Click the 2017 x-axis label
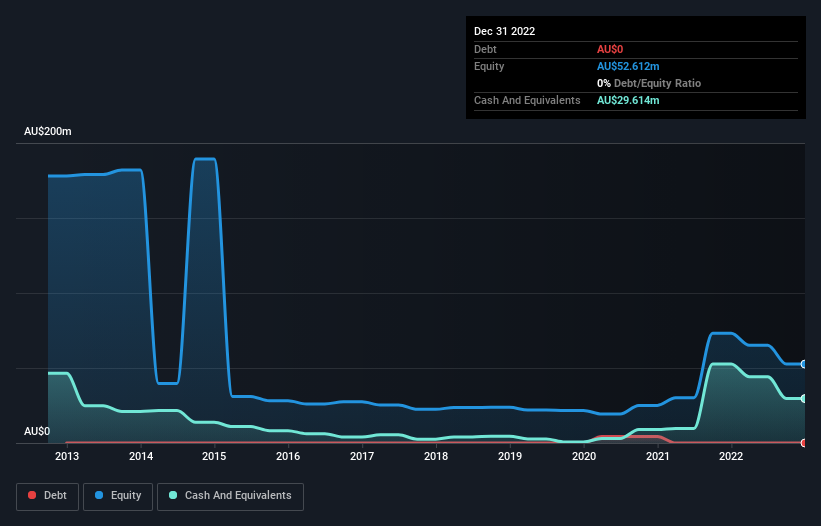 [362, 456]
